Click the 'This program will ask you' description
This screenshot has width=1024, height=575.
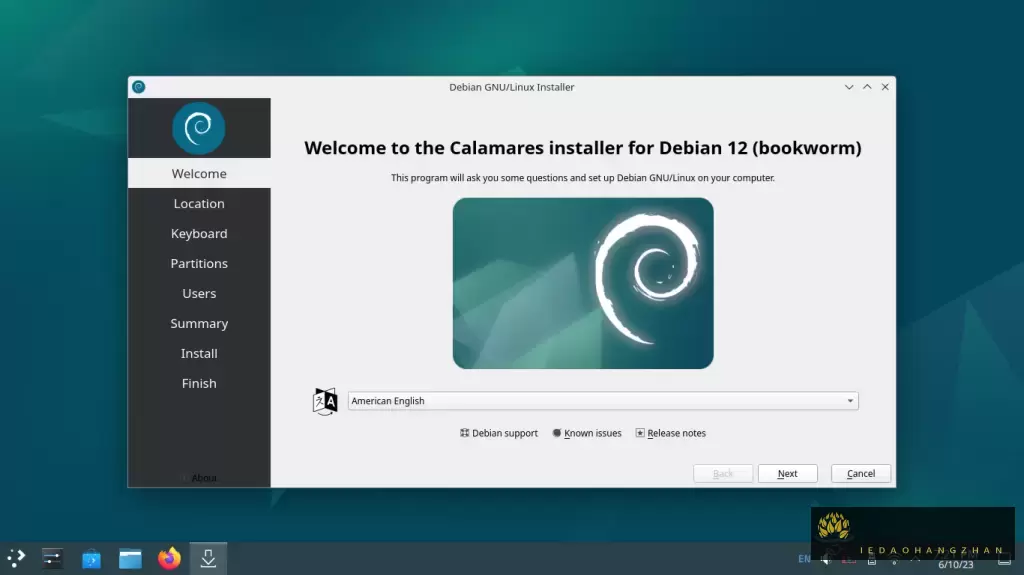point(583,178)
